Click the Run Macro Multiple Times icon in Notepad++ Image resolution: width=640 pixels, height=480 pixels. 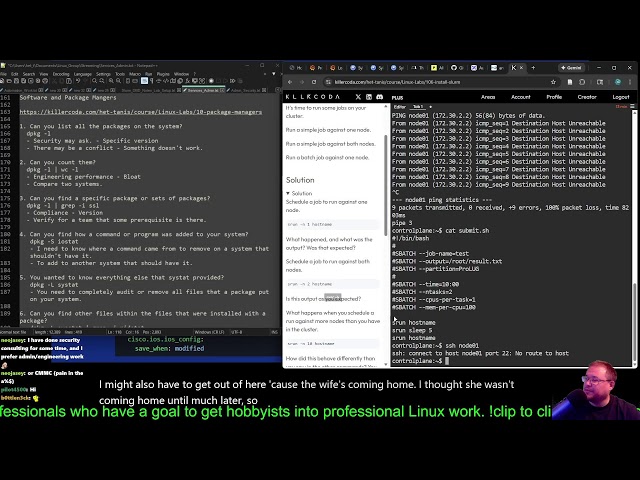coord(233,81)
